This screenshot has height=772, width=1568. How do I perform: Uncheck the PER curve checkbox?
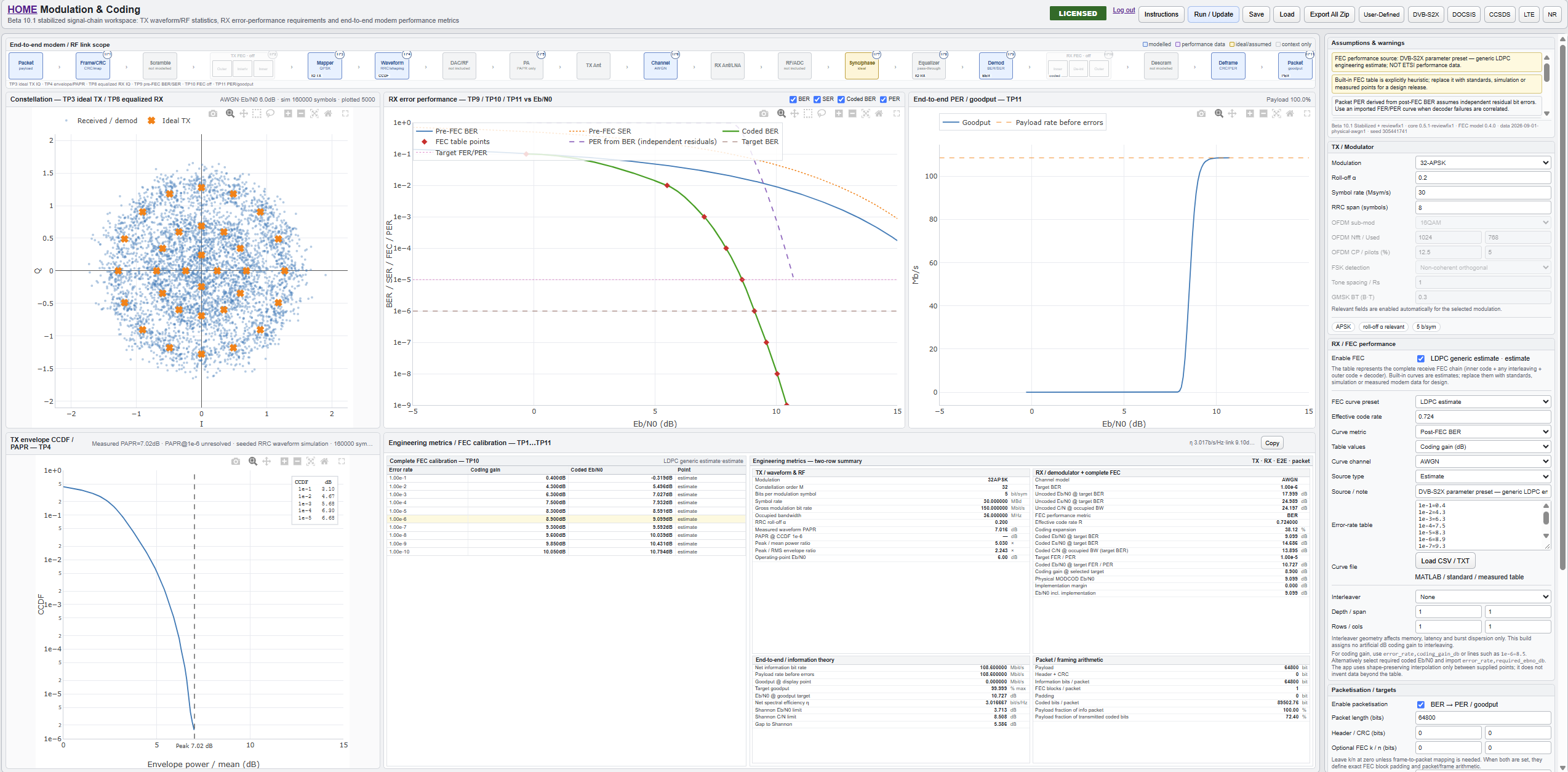(884, 99)
